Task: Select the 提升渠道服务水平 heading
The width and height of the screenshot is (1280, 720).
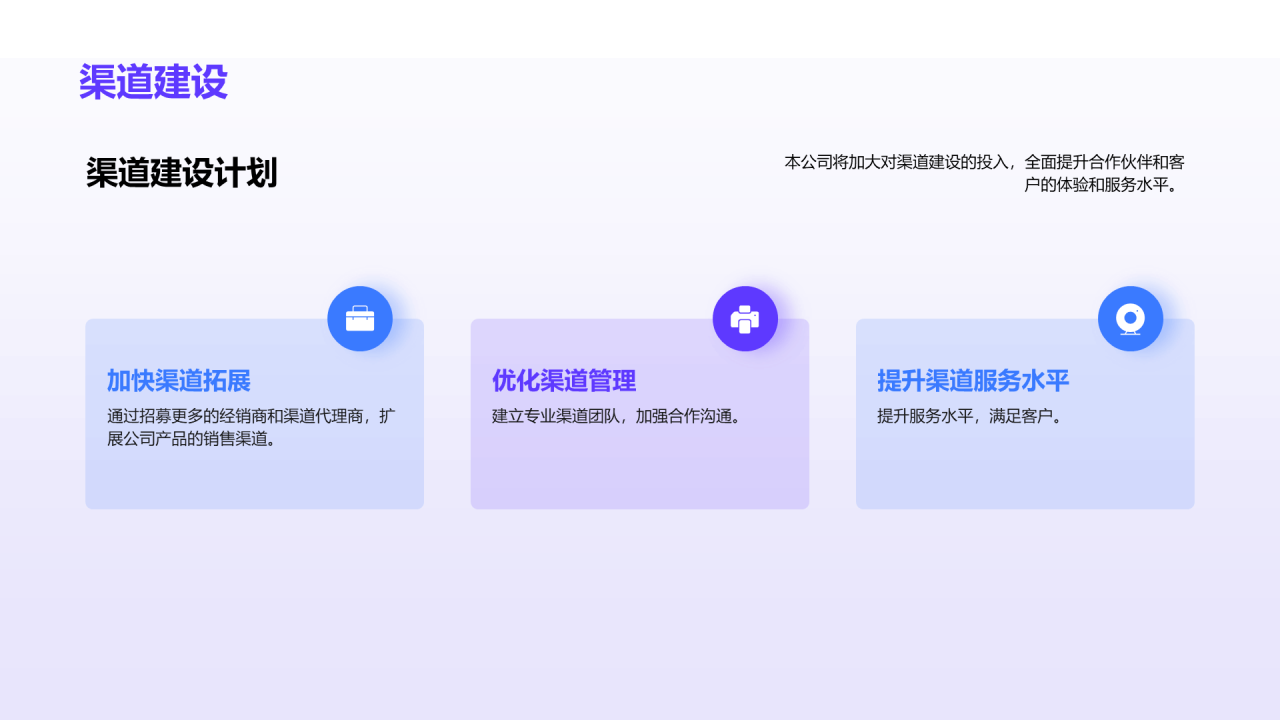Action: point(972,382)
